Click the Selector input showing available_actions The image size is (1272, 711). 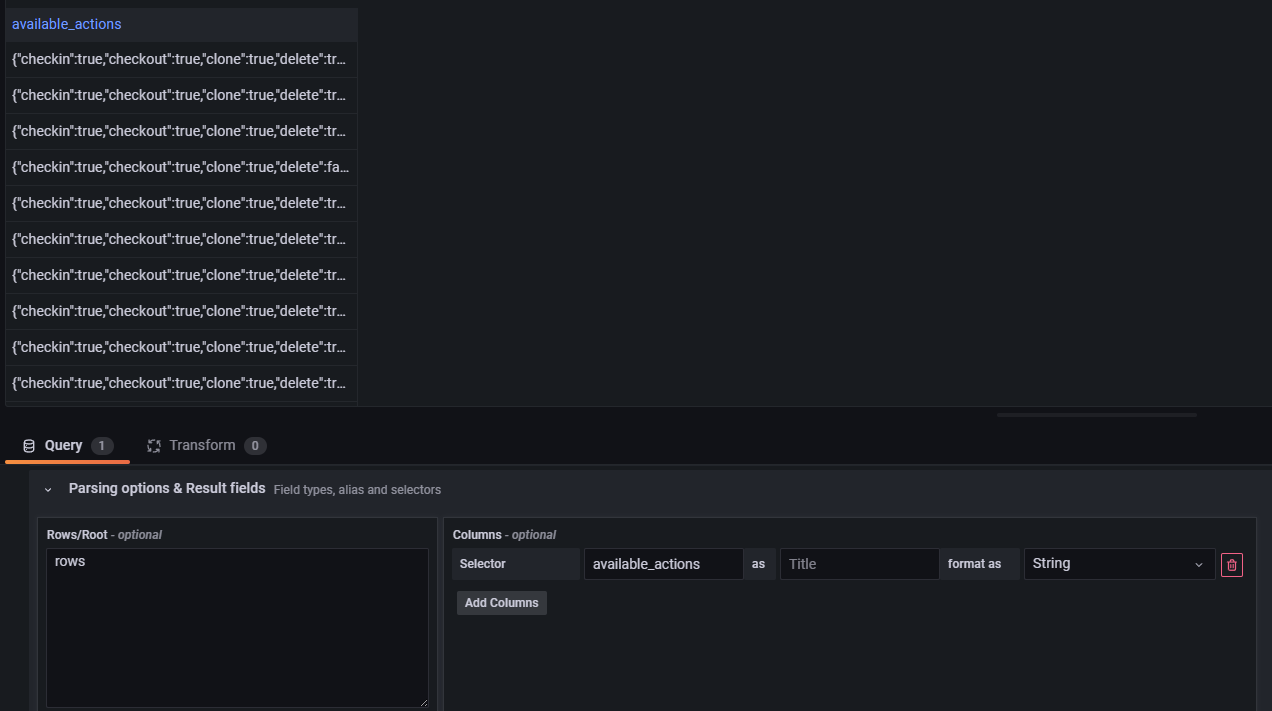tap(662, 563)
